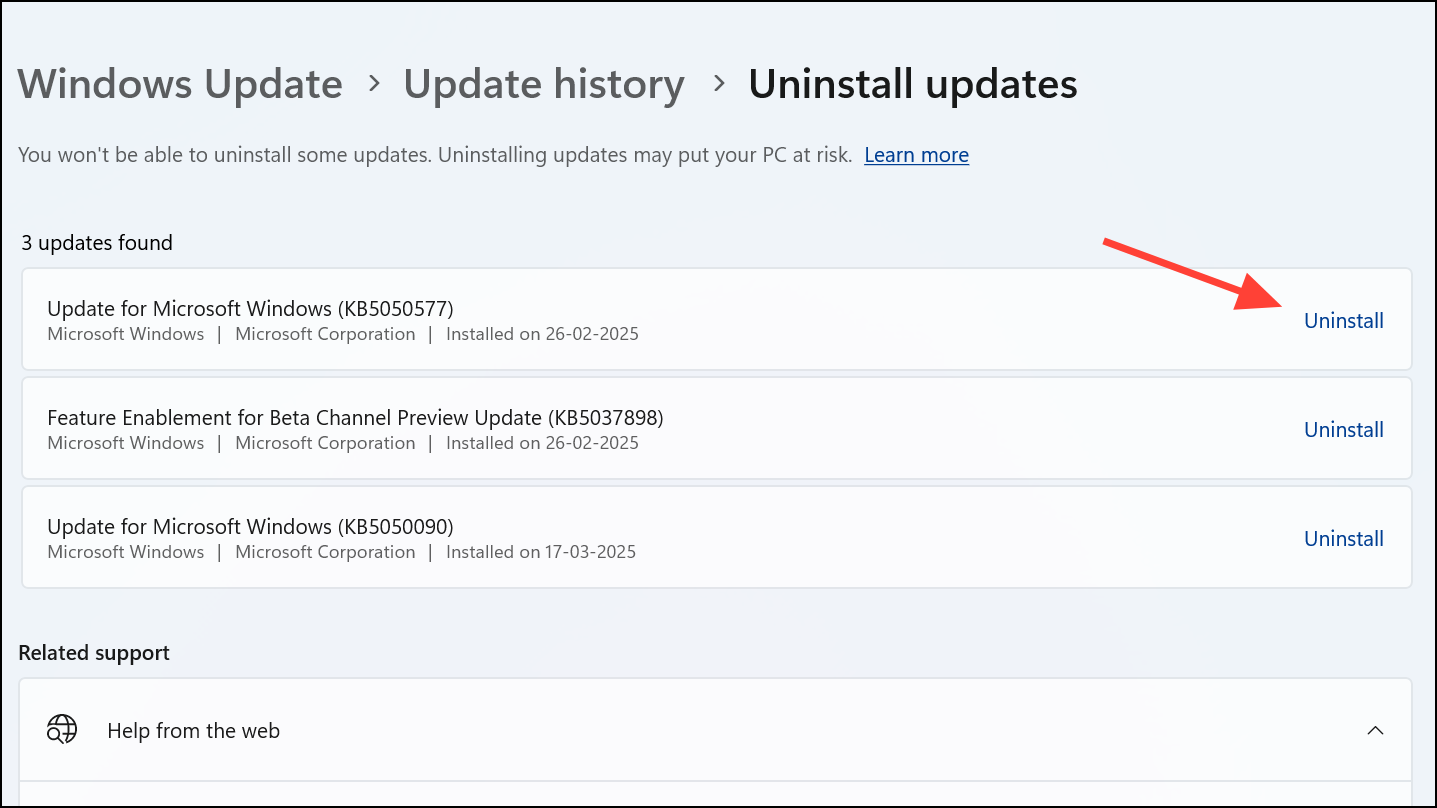Uninstall Feature Enablement update KB5037898
The width and height of the screenshot is (1437, 808).
click(x=1343, y=430)
